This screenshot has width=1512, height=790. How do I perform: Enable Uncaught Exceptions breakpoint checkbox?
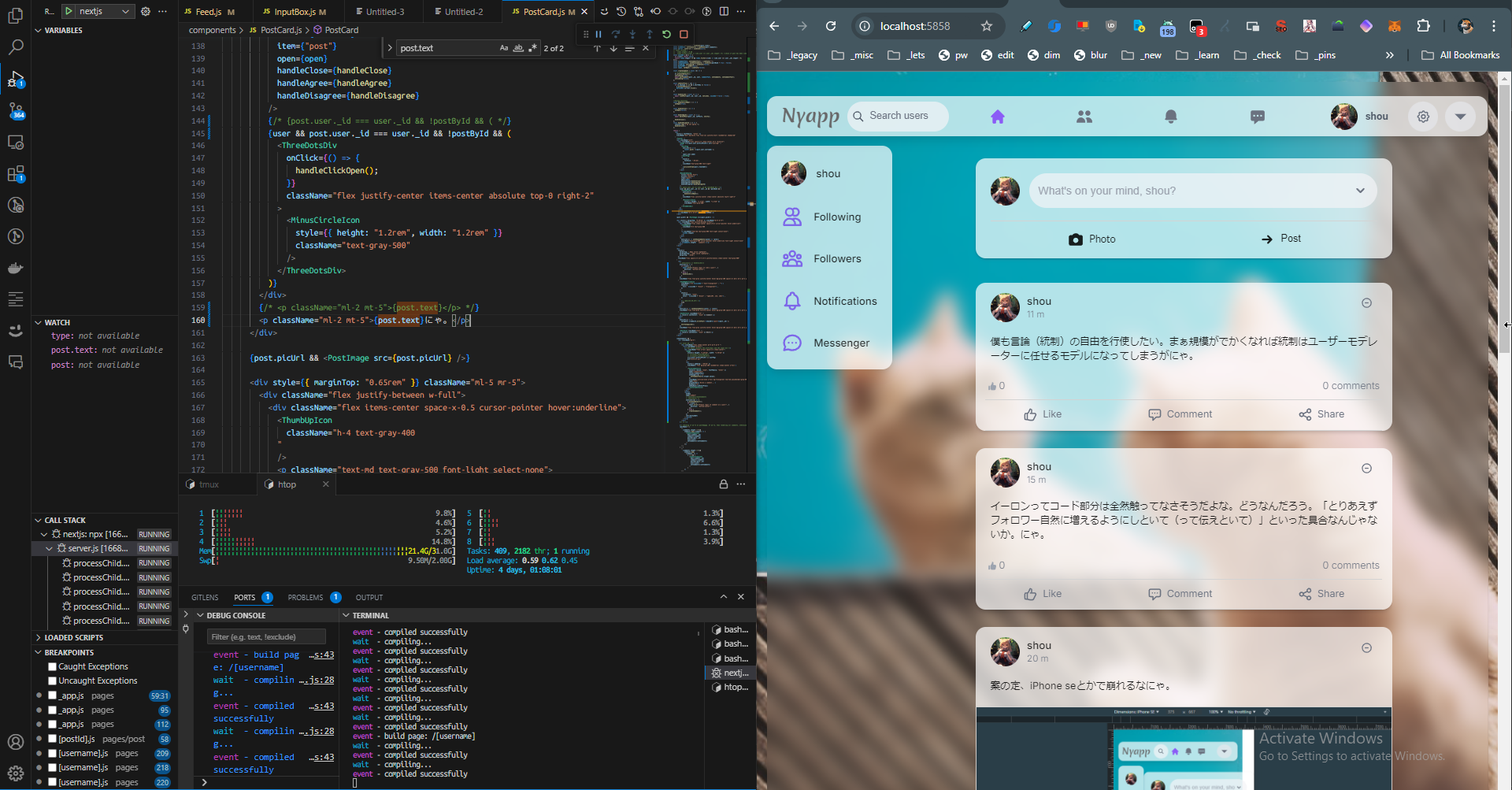(52, 681)
